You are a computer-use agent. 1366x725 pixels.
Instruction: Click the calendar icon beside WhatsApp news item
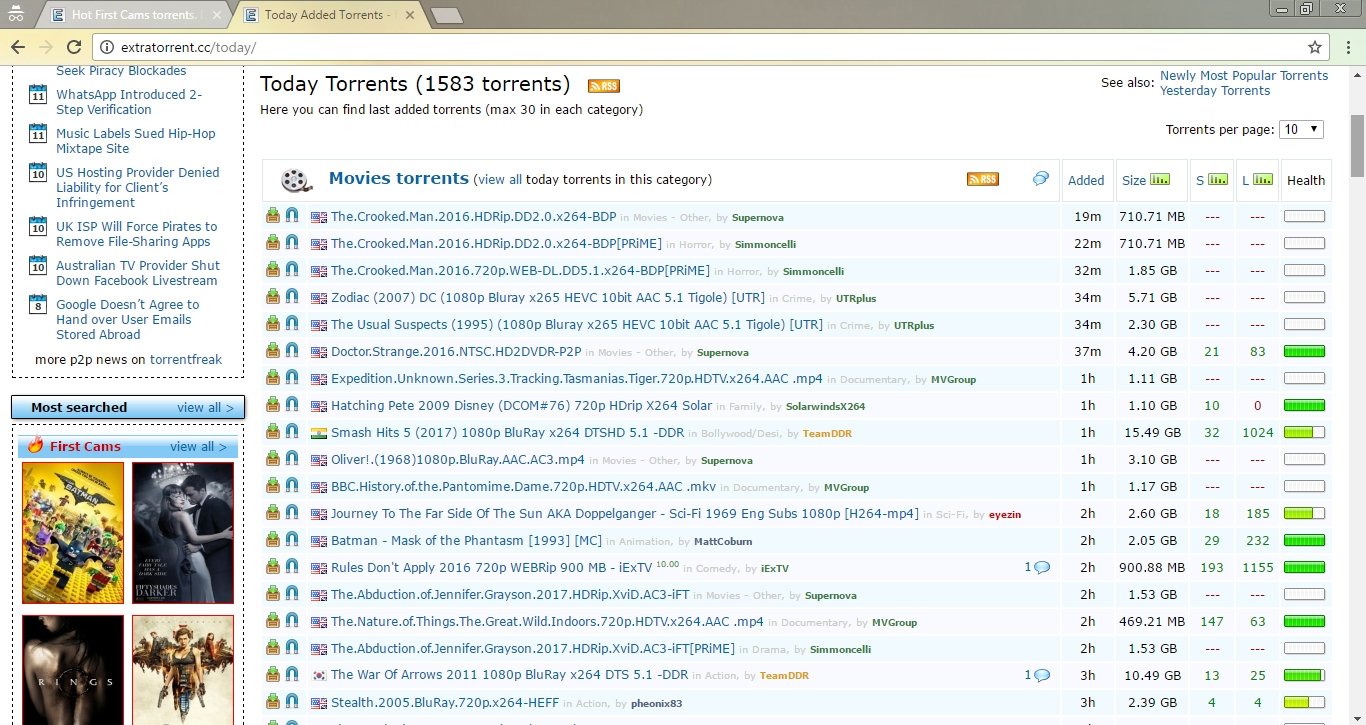pyautogui.click(x=38, y=95)
